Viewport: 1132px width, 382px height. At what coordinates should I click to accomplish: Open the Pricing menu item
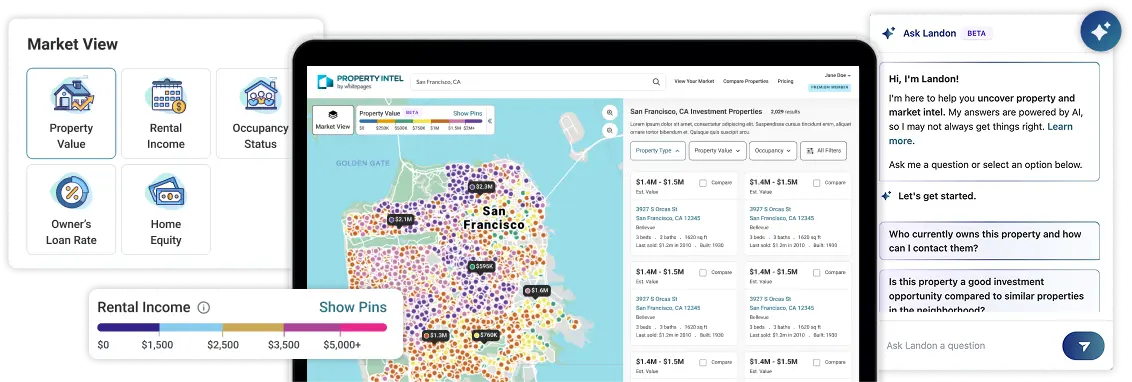click(785, 82)
